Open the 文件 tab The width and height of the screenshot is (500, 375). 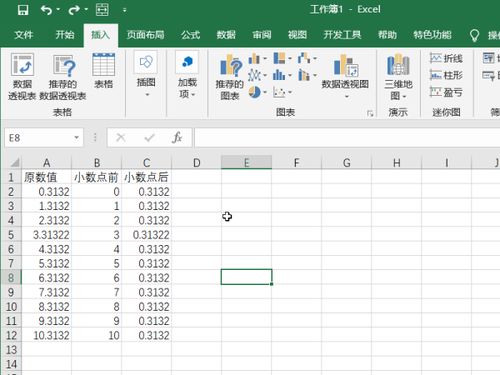(24, 35)
